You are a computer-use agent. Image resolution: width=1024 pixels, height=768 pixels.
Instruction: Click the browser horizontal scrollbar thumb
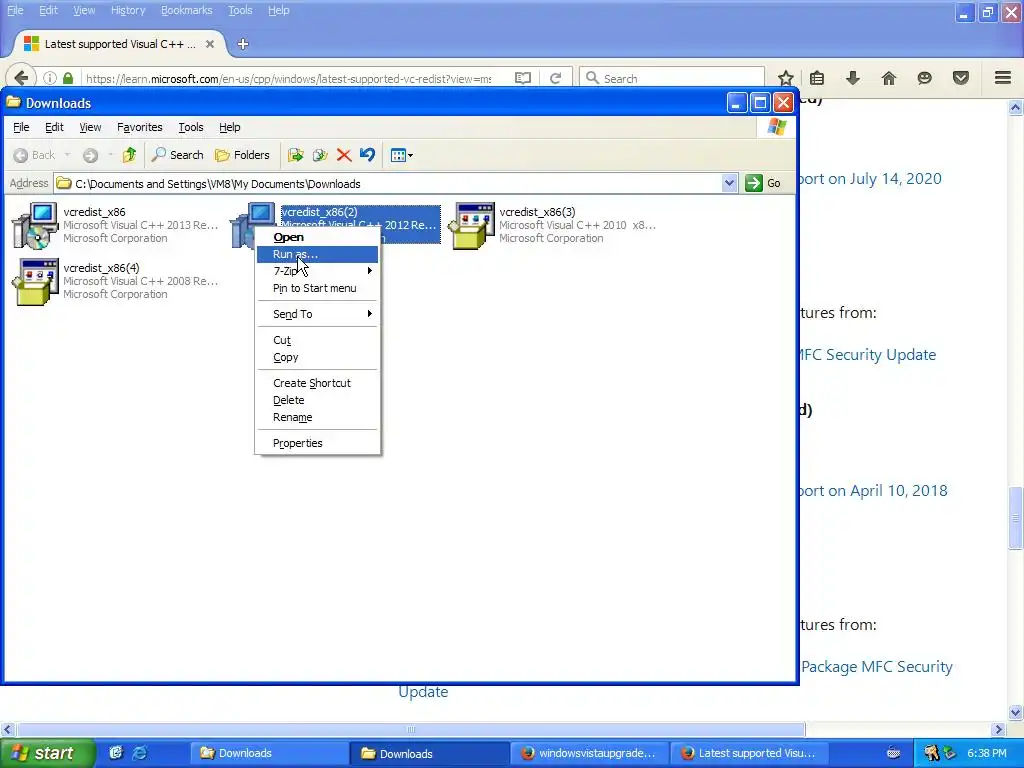(411, 729)
